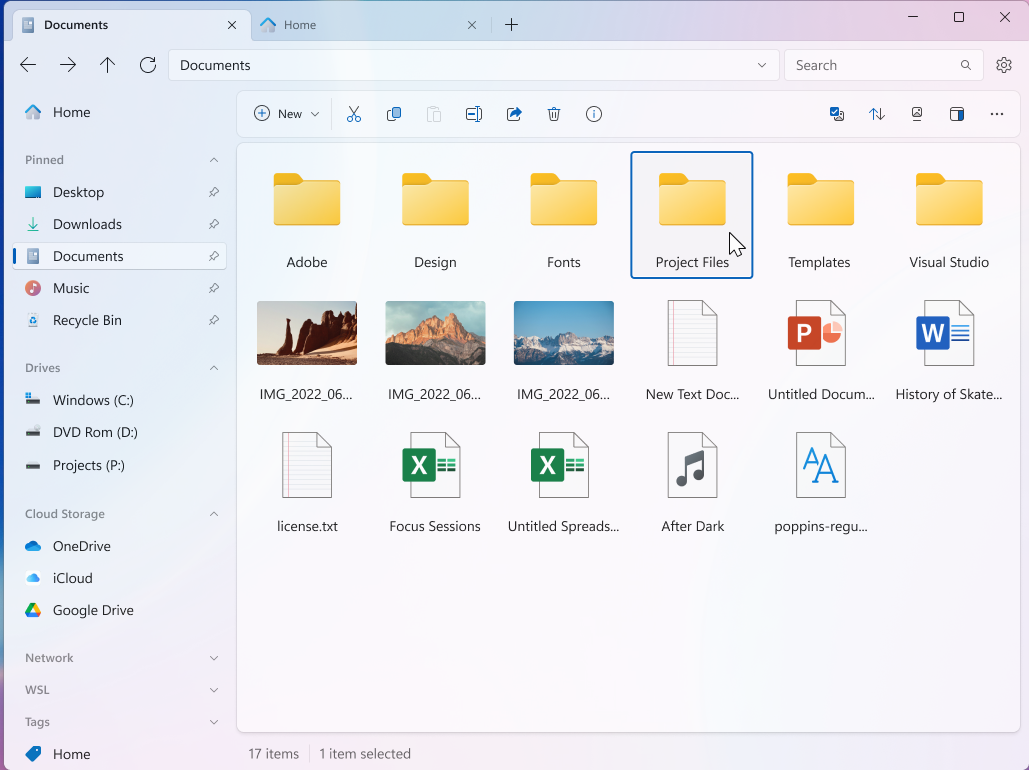Open the Projects (P:) drive

pyautogui.click(x=119, y=465)
